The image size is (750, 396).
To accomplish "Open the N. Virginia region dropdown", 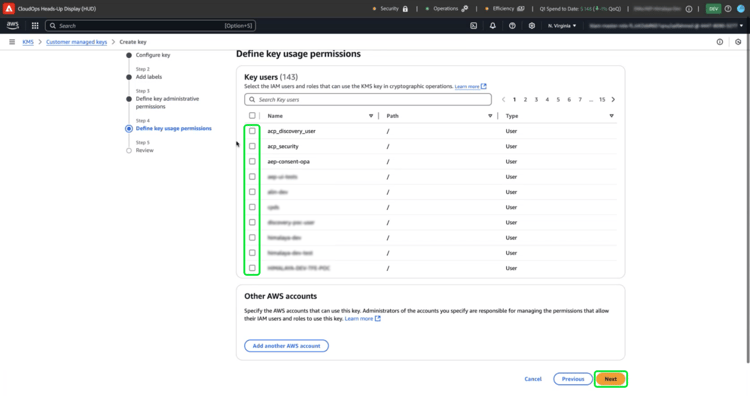I will (x=562, y=26).
